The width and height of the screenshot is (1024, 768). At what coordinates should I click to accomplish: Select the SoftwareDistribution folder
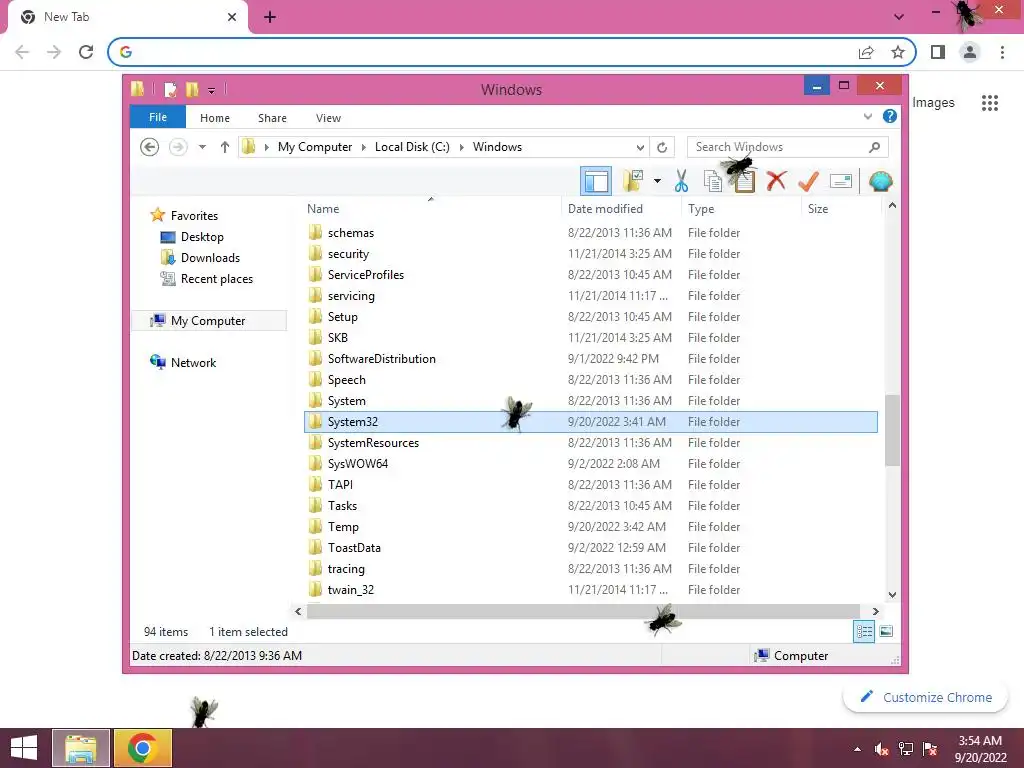[381, 359]
